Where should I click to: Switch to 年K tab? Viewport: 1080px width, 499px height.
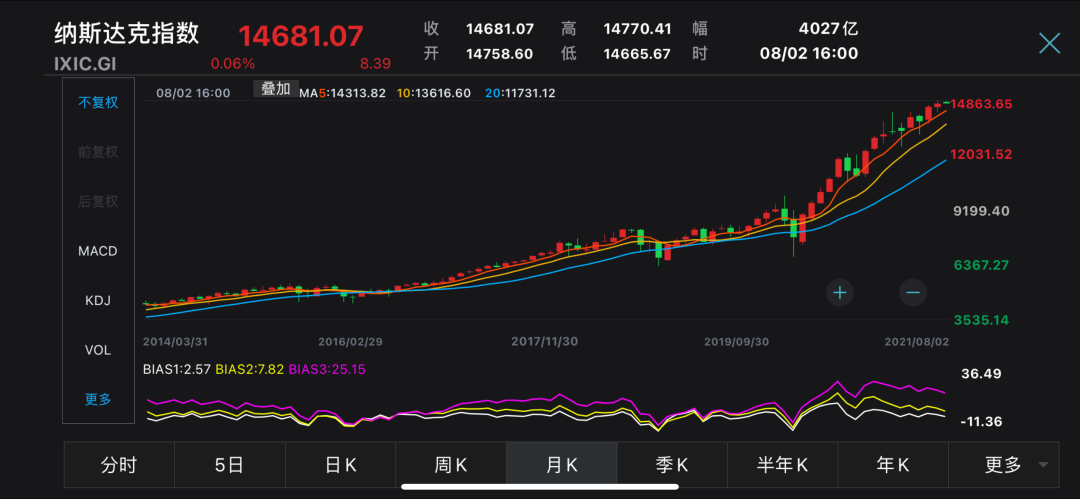893,465
